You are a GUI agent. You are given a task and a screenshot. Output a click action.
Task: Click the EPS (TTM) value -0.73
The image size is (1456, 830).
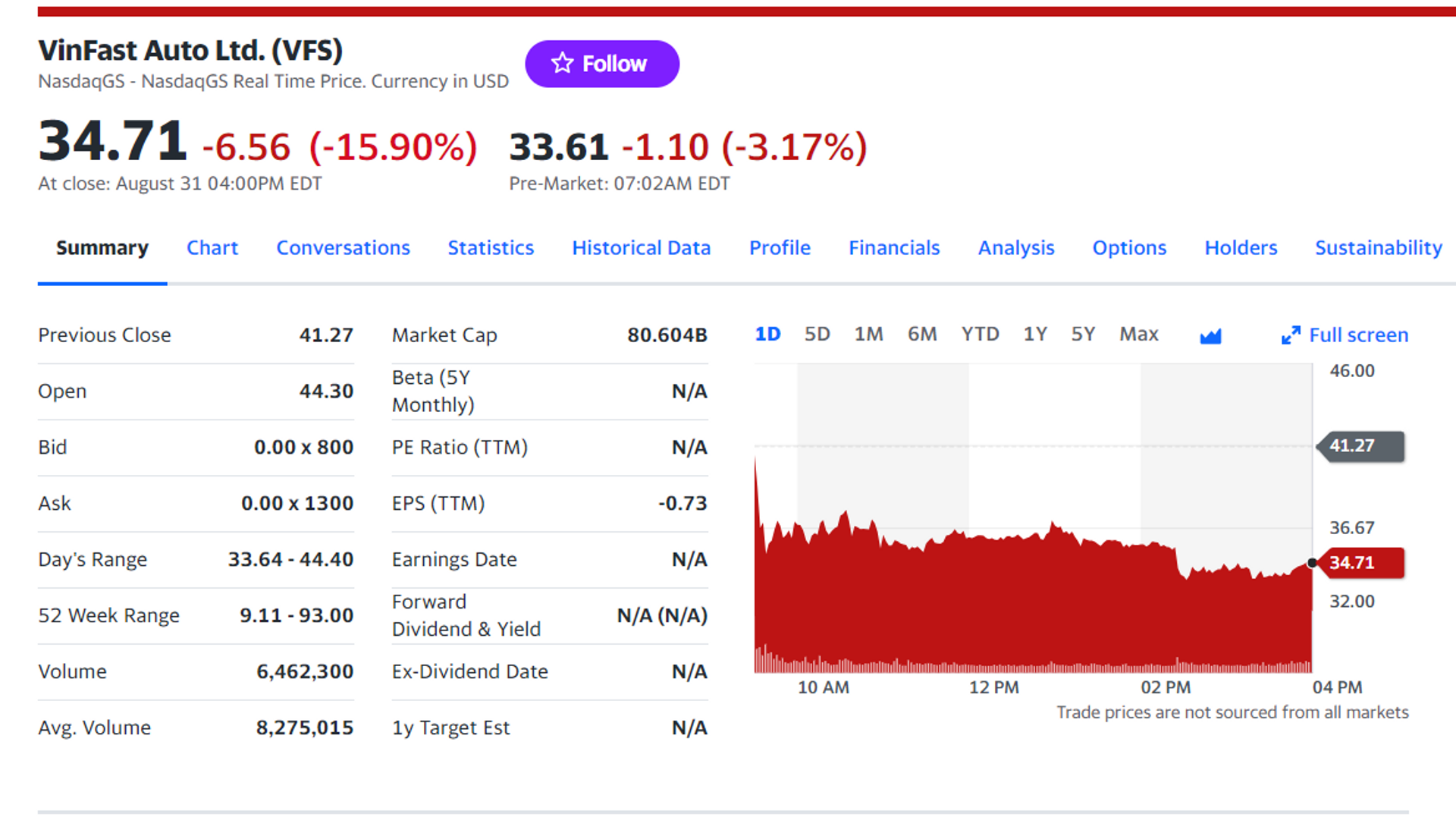coord(682,503)
